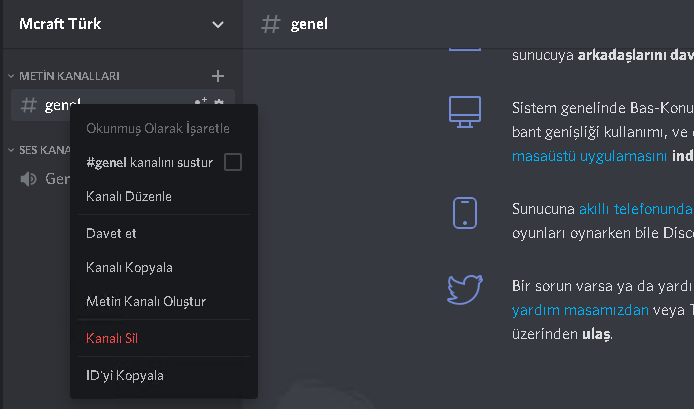
Task: Choose Davet et in context menu
Action: click(x=111, y=233)
